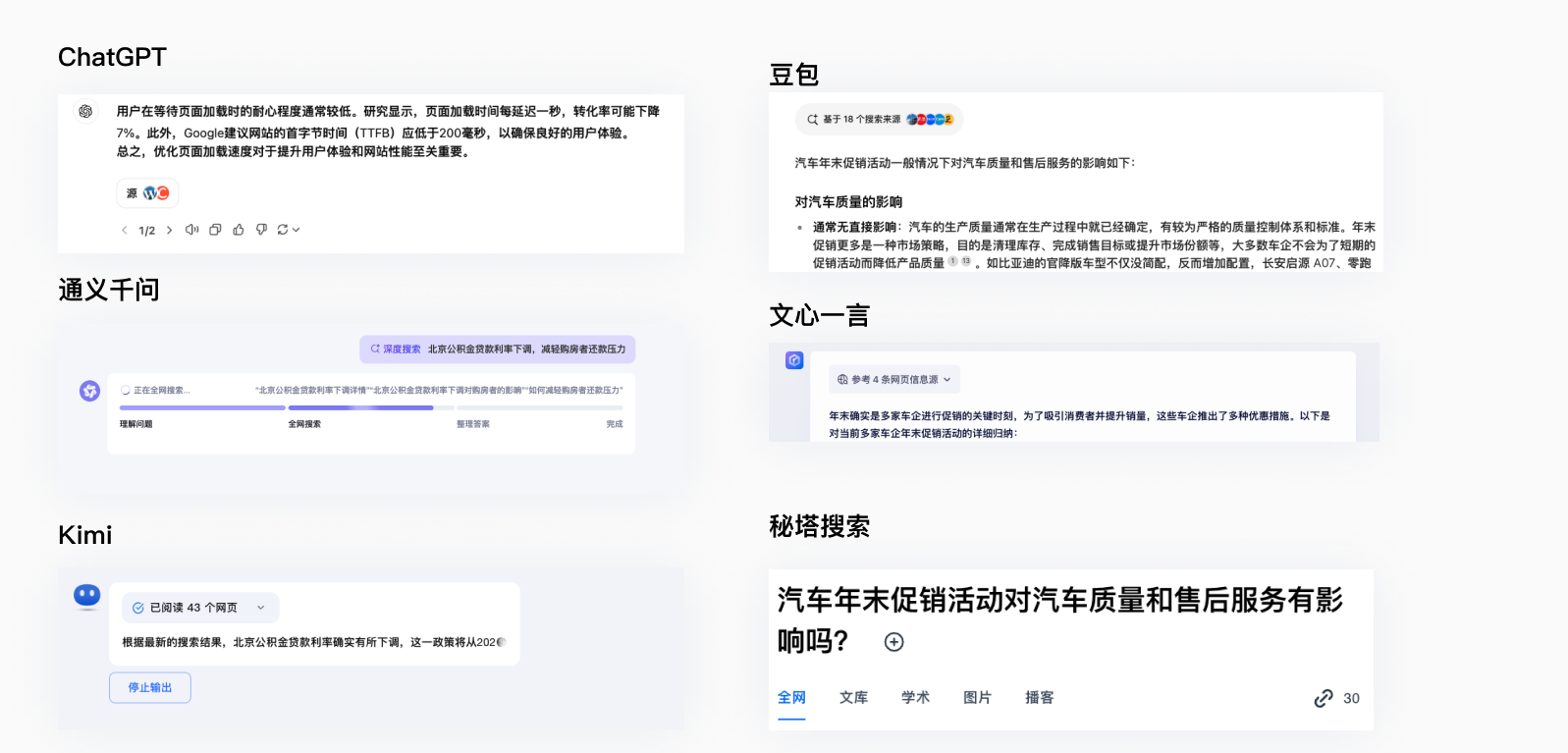
Task: Copy the ChatGPT response
Action: pyautogui.click(x=215, y=230)
